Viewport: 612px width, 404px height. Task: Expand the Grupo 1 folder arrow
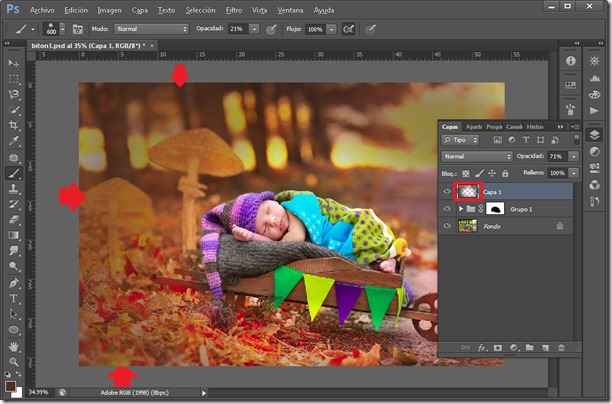point(460,208)
